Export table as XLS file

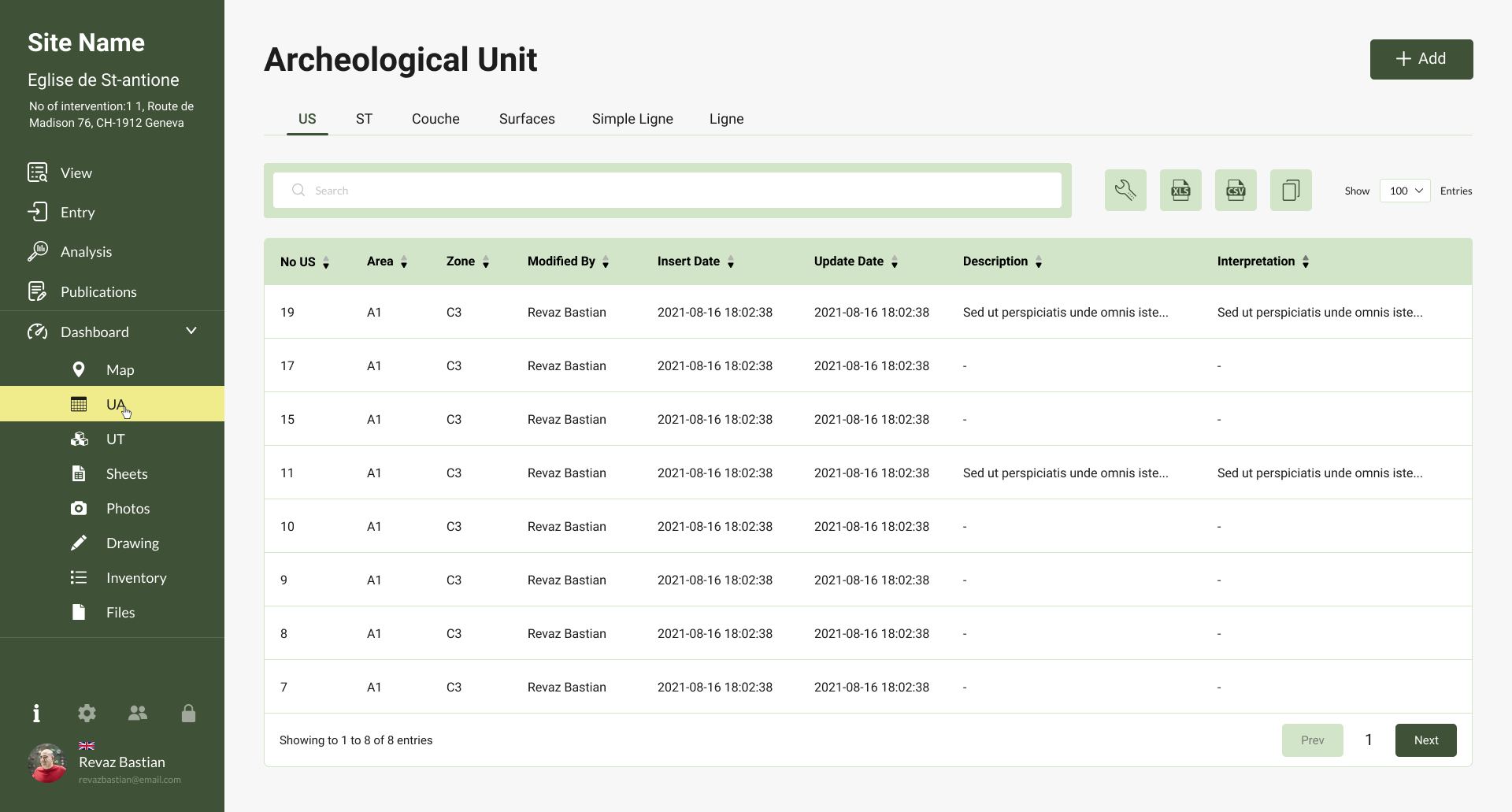coord(1180,190)
